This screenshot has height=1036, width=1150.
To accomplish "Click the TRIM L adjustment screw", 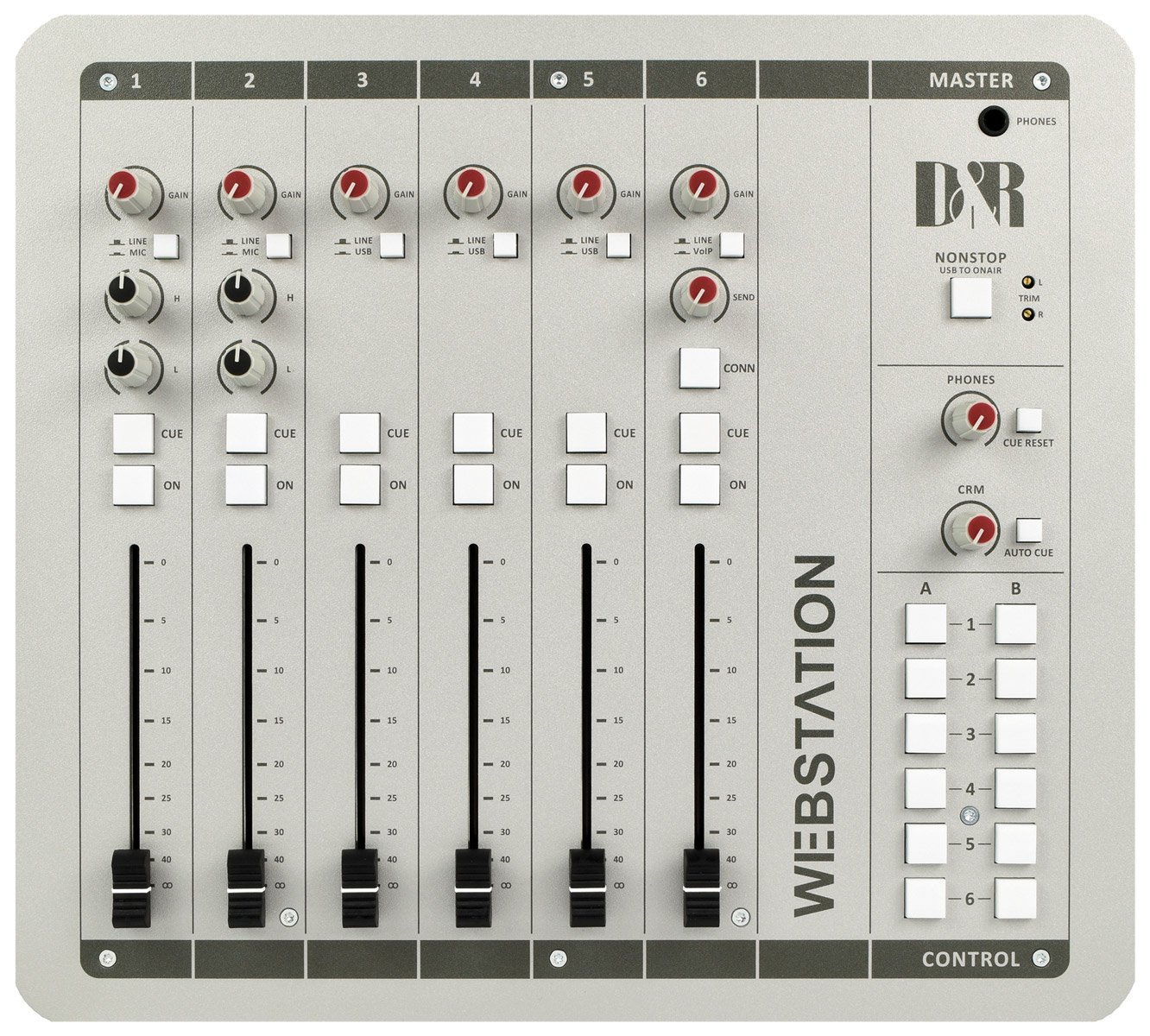I will point(1027,282).
